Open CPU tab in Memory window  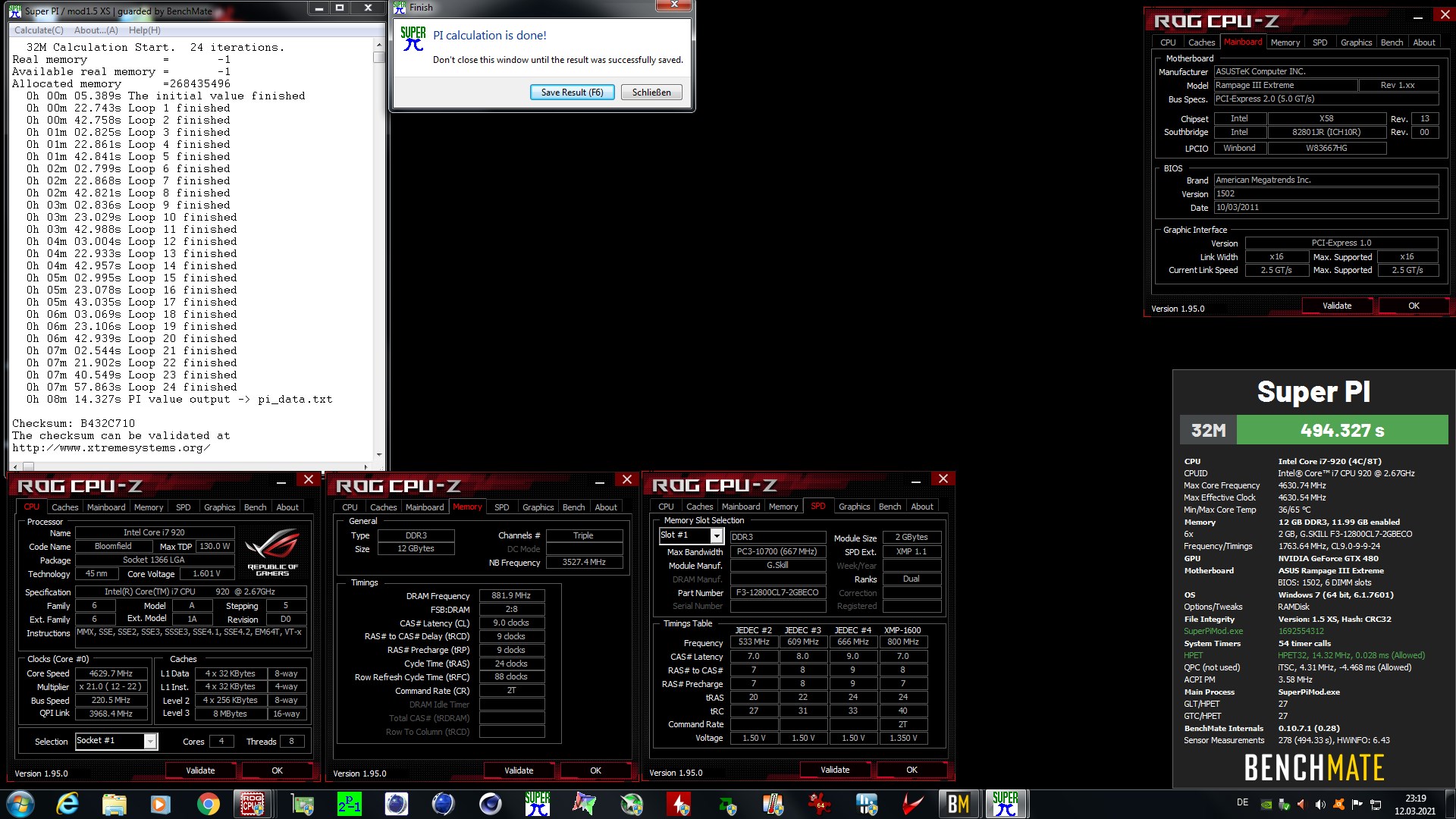tap(350, 507)
